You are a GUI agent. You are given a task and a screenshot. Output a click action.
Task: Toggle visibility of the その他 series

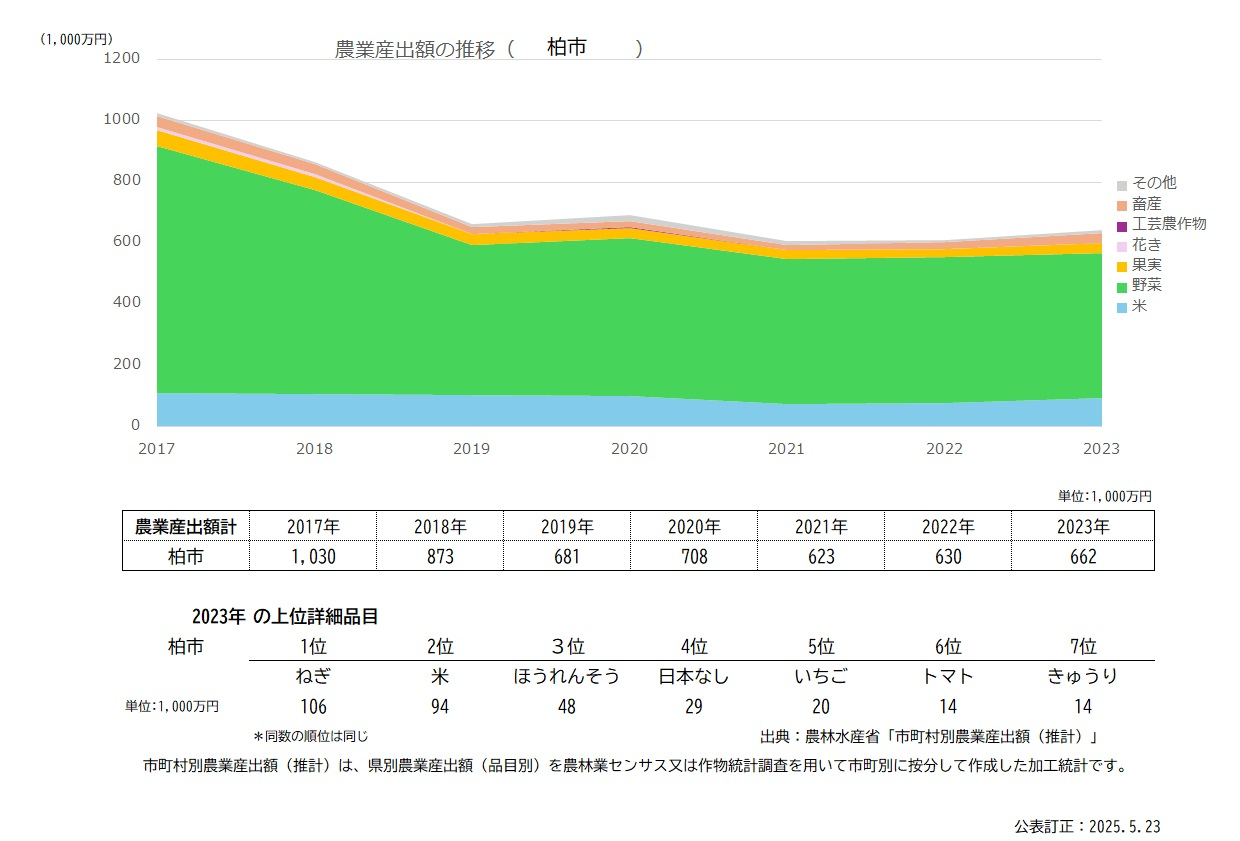tap(1153, 183)
